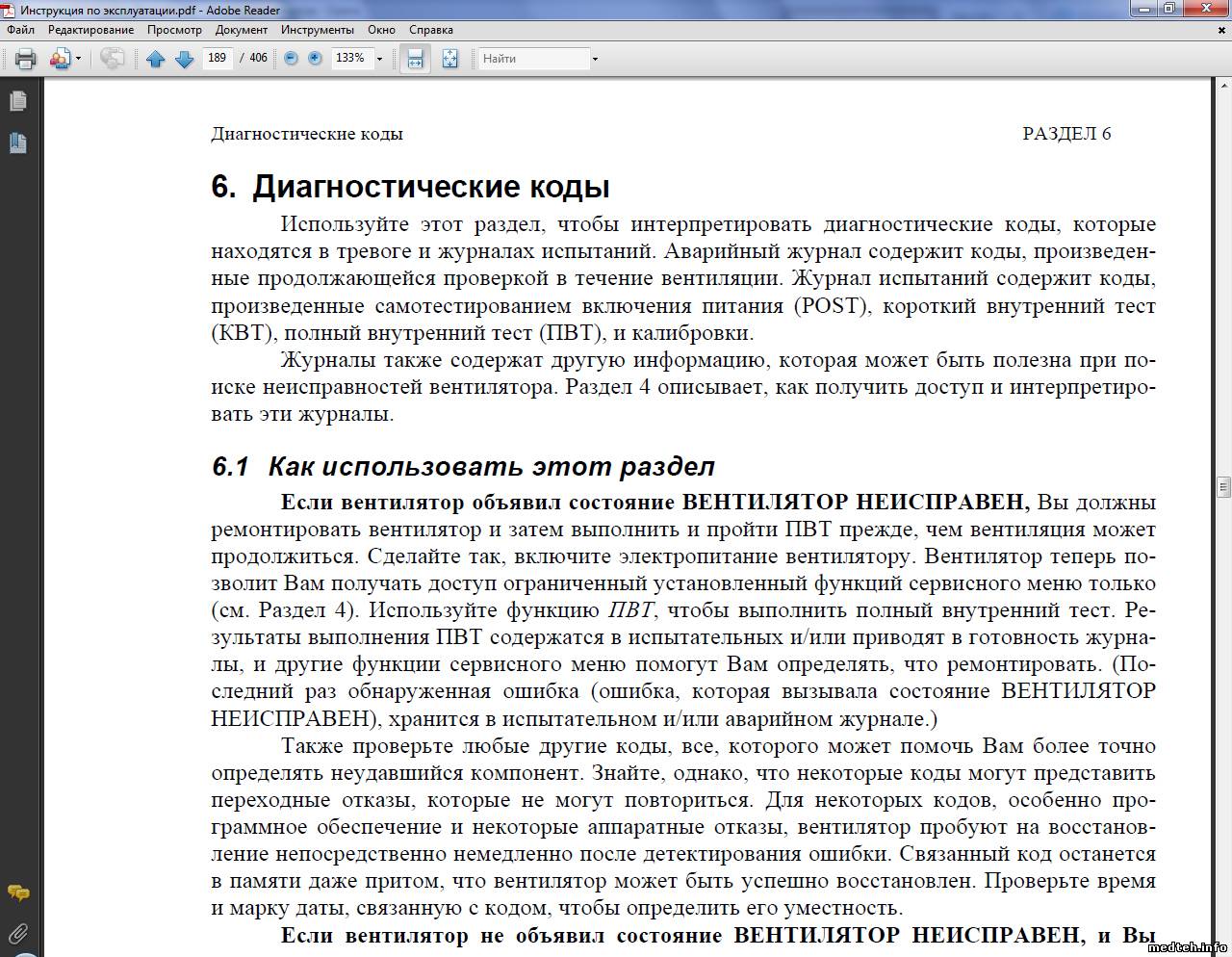Expand the Find options dropdown arrow
The image size is (1232, 957).
[595, 59]
